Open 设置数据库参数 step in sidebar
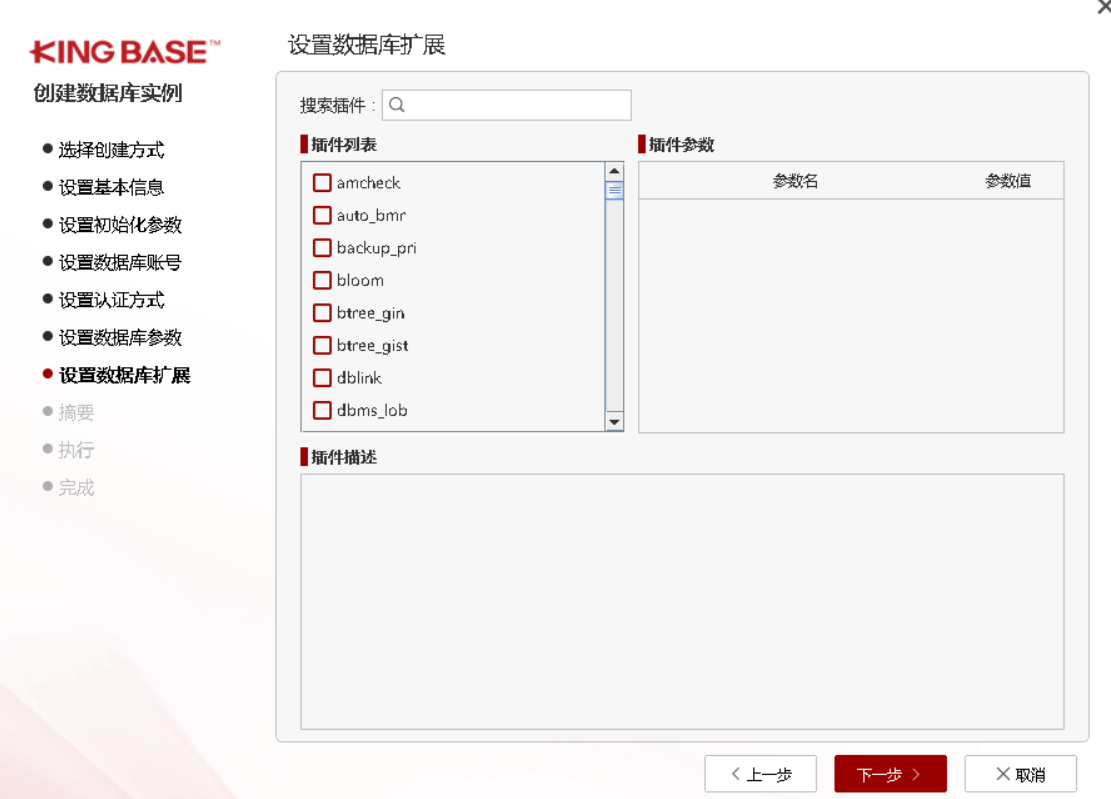 tap(120, 338)
